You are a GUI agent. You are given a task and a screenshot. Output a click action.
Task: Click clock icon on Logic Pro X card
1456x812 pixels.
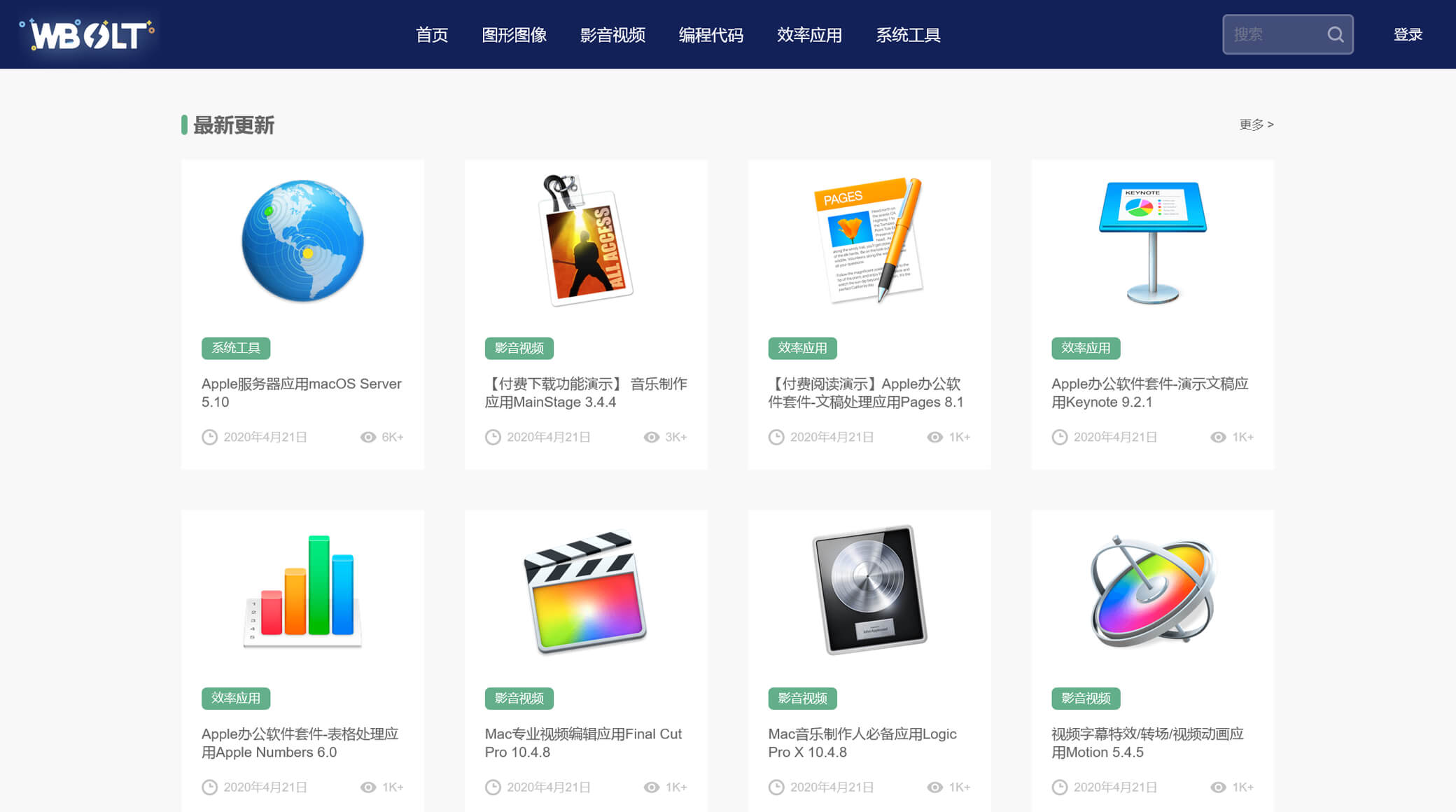pyautogui.click(x=776, y=787)
